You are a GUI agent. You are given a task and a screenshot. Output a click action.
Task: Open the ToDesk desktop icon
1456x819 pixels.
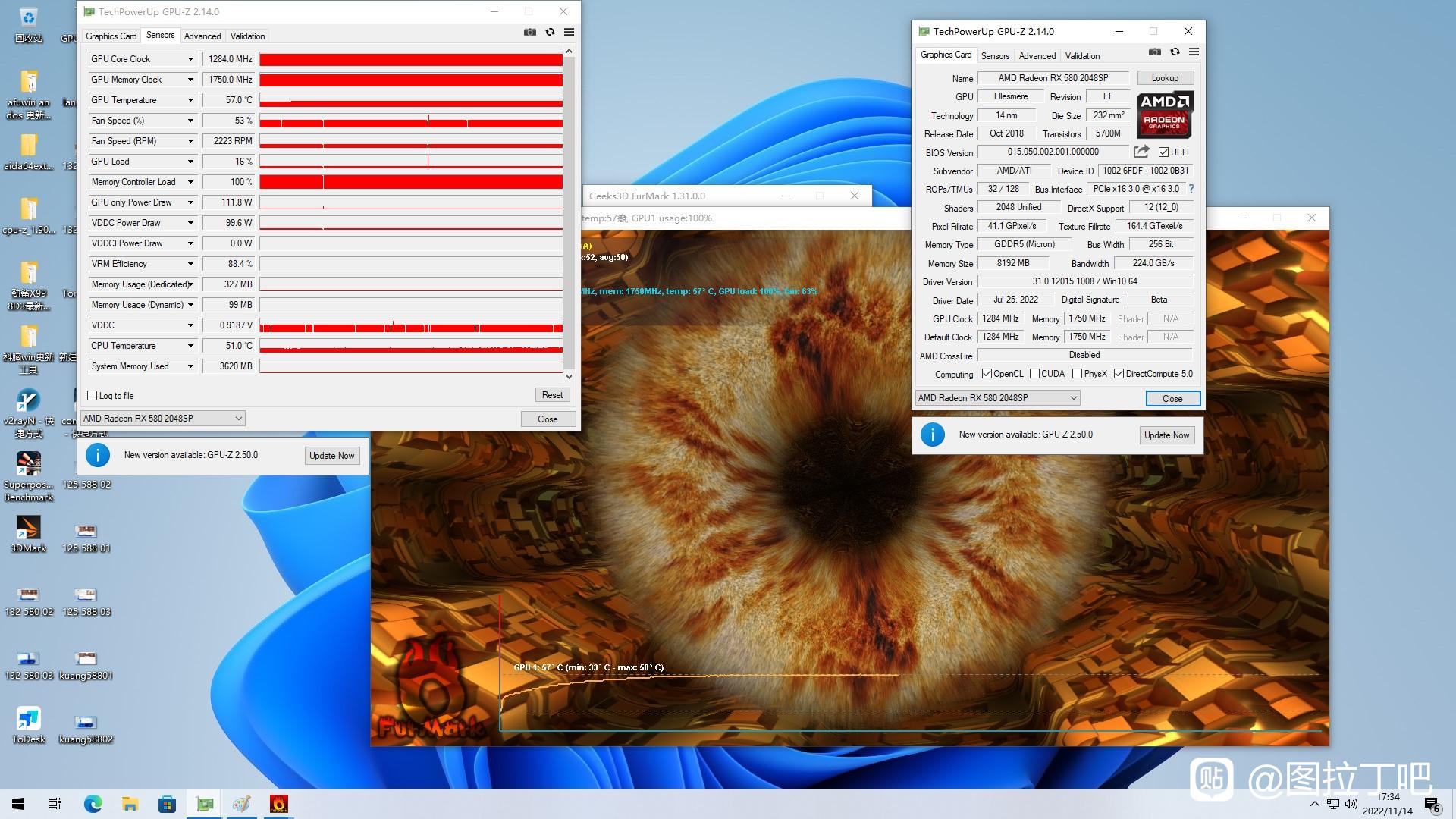(x=29, y=725)
